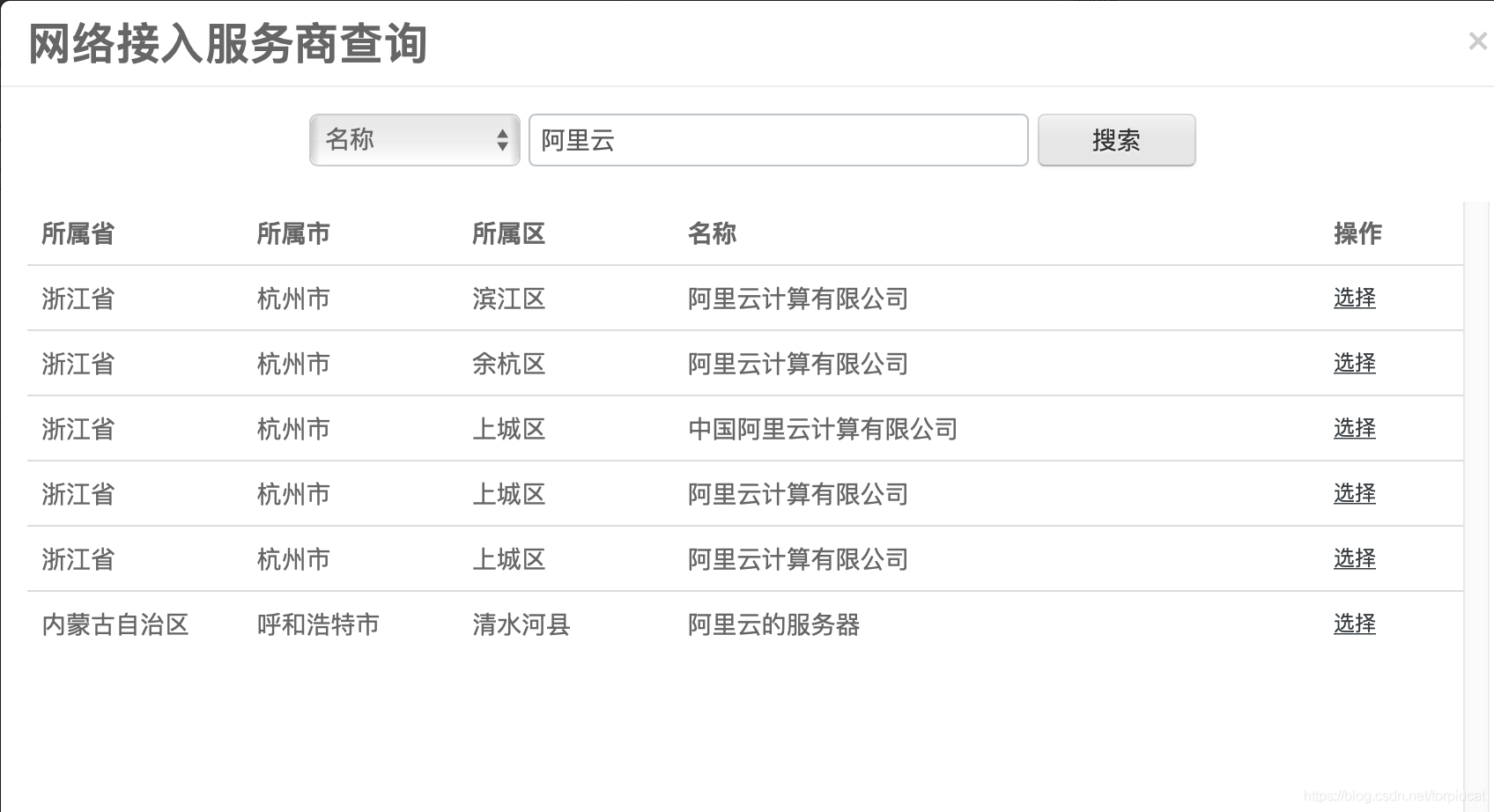Screen dimensions: 1494x812
Task: Click the 阿里云的服务器 name cell
Action: point(773,624)
